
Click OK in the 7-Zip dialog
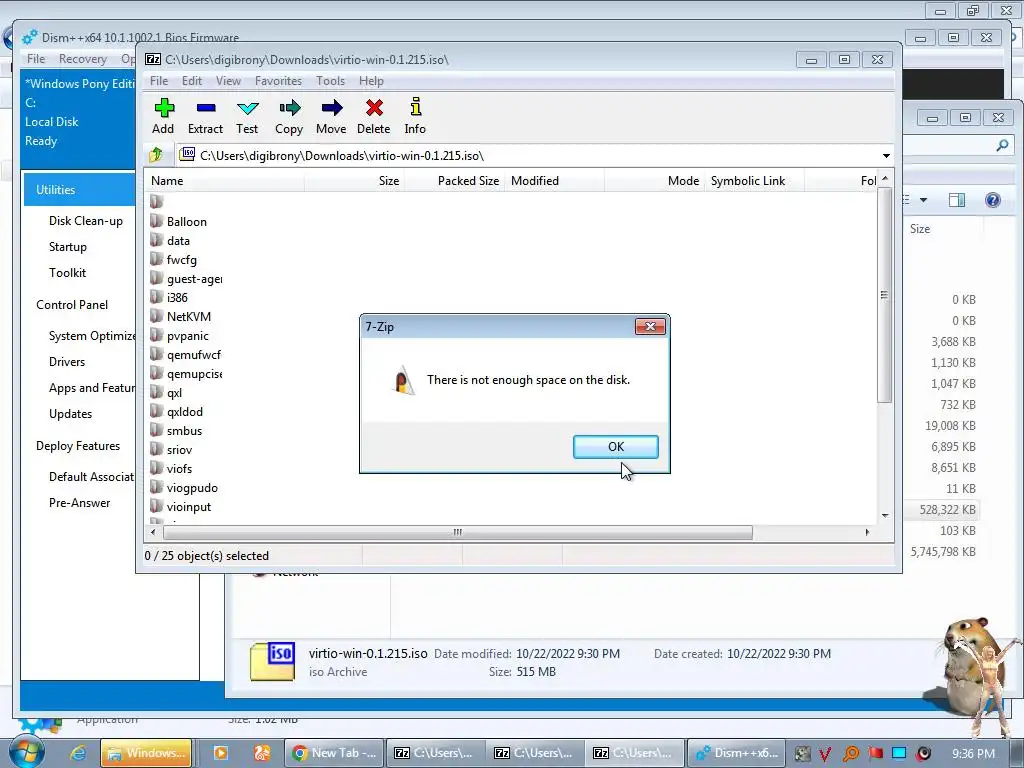[616, 447]
